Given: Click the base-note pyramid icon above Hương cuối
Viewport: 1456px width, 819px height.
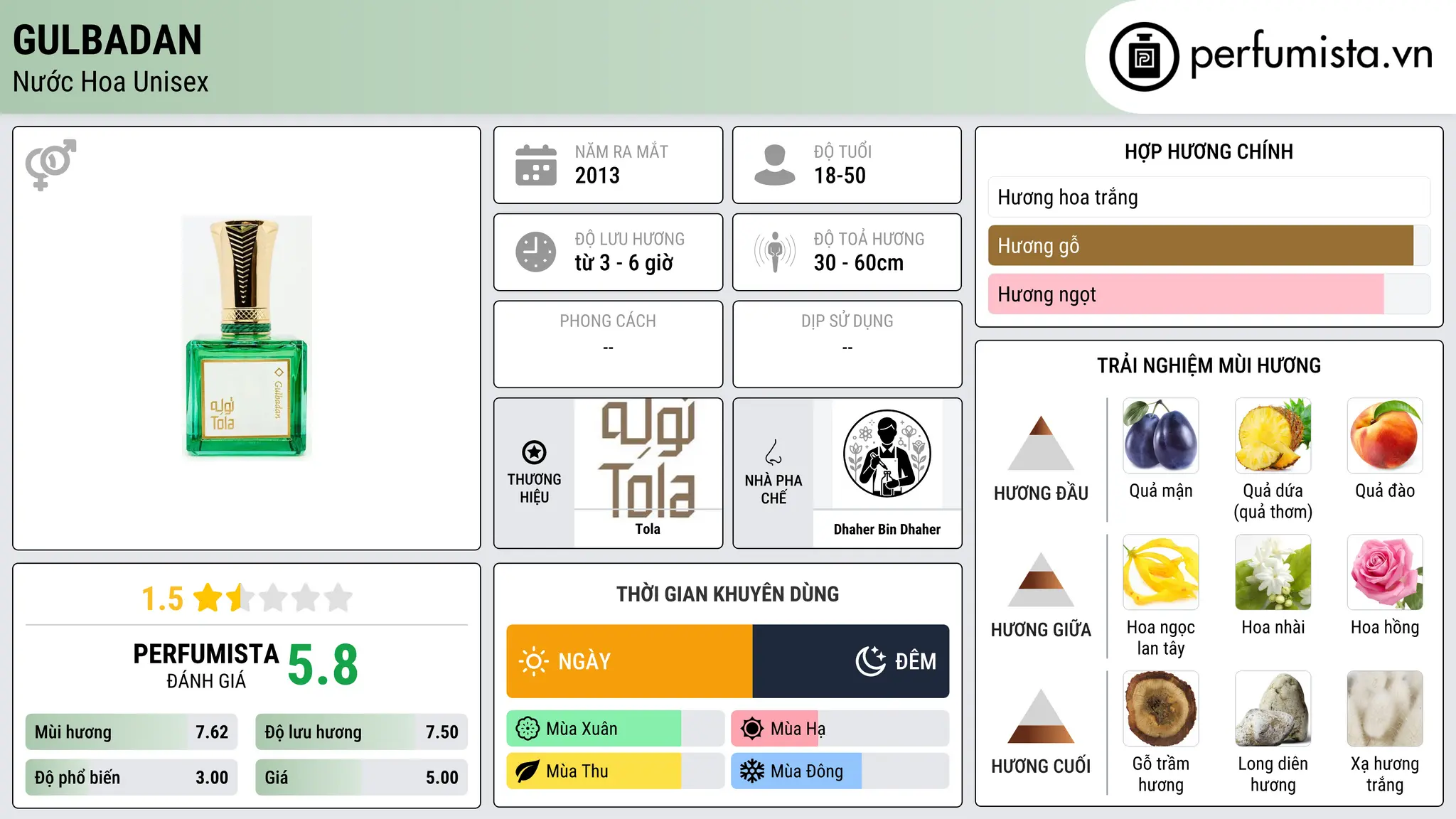Looking at the screenshot, I should [x=1041, y=716].
